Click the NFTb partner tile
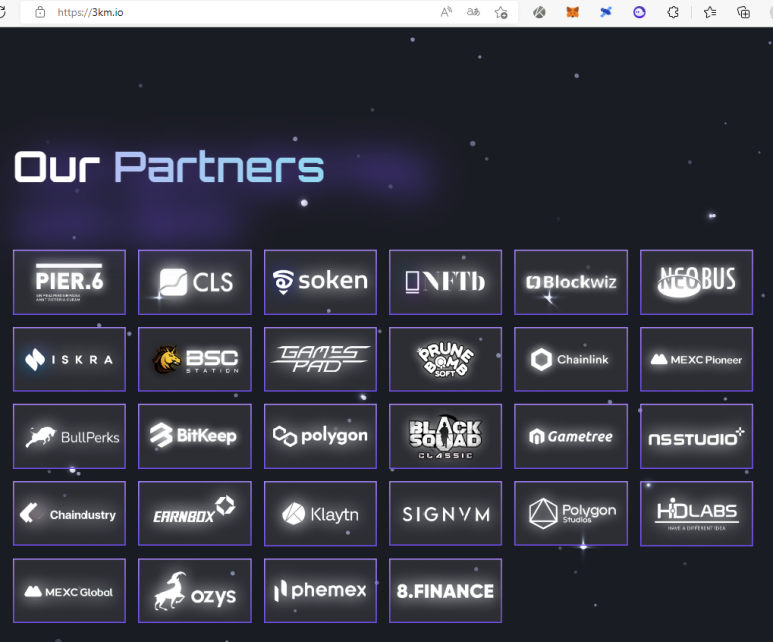 [445, 282]
